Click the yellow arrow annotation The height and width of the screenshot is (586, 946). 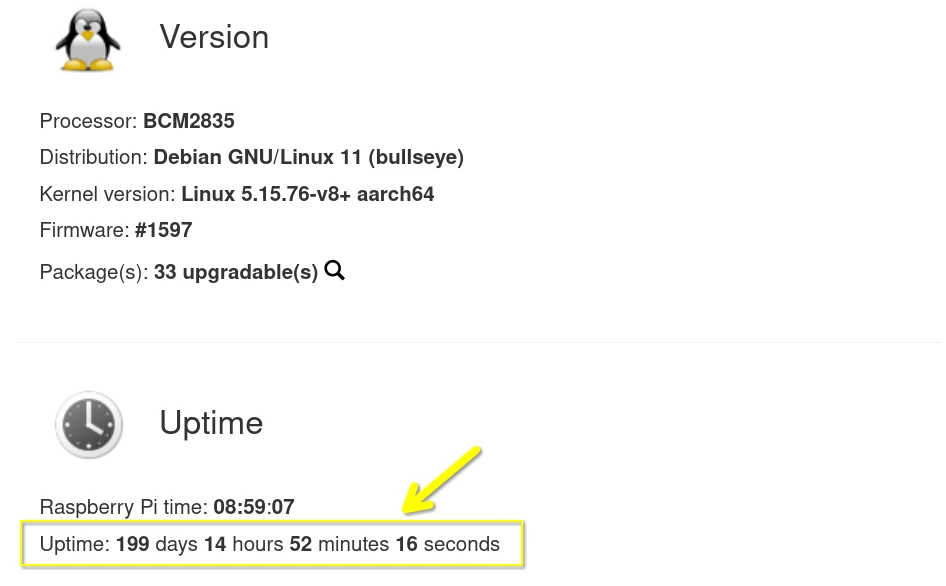pyautogui.click(x=444, y=480)
